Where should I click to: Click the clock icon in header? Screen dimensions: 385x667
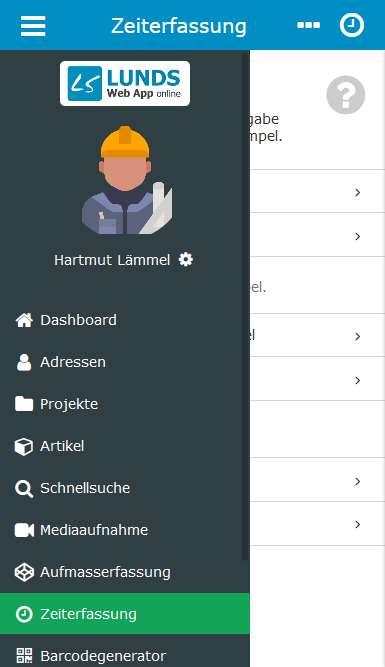point(352,25)
